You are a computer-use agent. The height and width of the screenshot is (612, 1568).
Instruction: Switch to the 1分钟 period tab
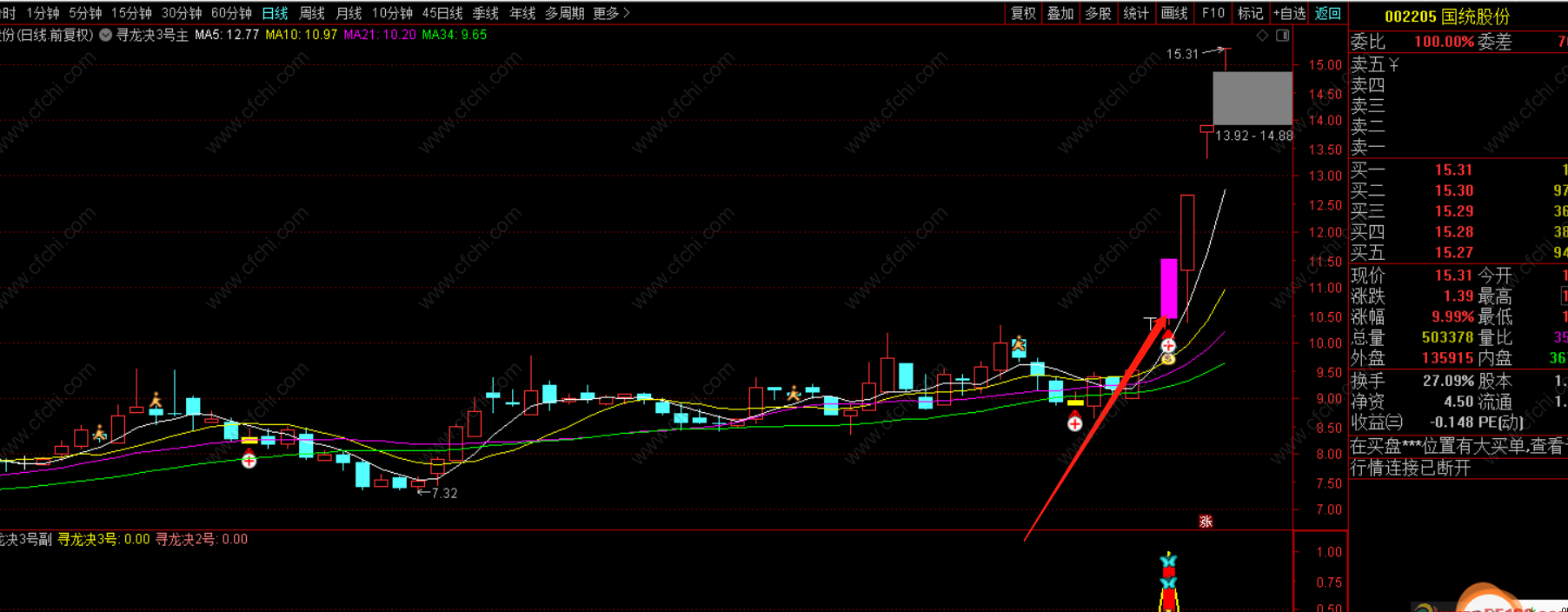[x=43, y=13]
